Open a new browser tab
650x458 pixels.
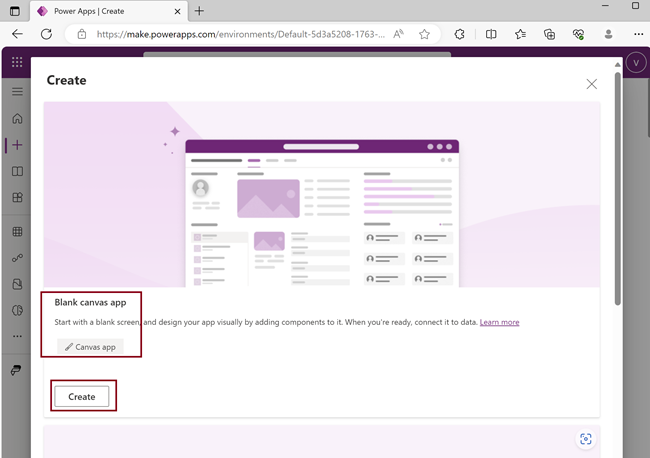199,11
